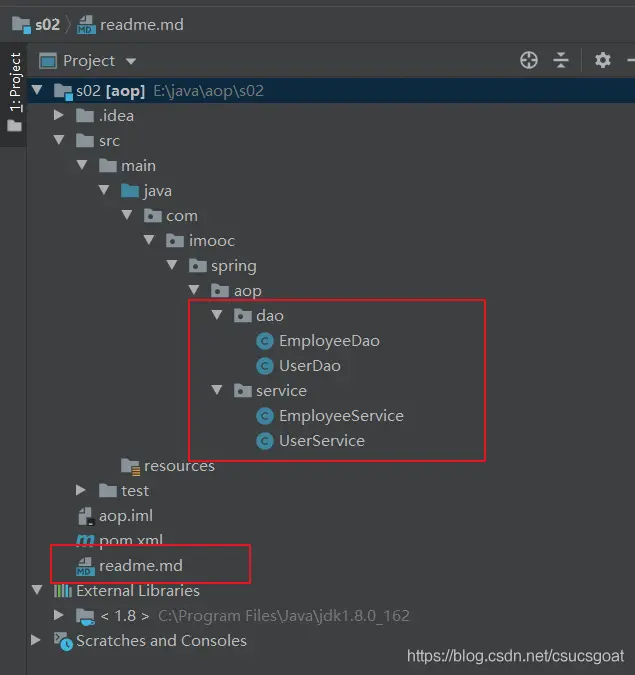Collapse the java folder arrow

pyautogui.click(x=104, y=190)
